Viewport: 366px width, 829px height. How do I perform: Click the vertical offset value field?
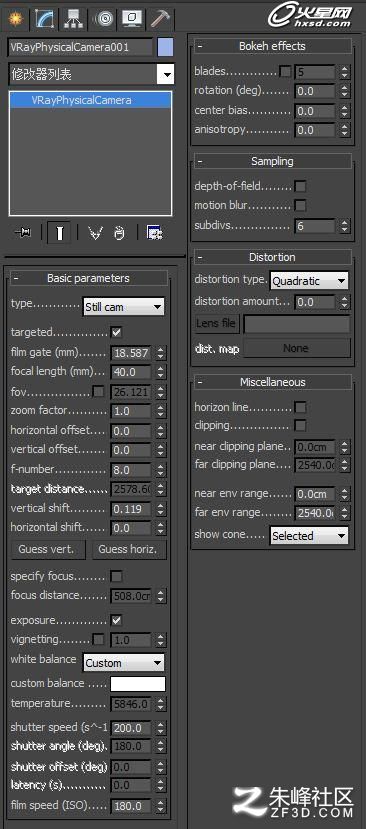point(131,450)
